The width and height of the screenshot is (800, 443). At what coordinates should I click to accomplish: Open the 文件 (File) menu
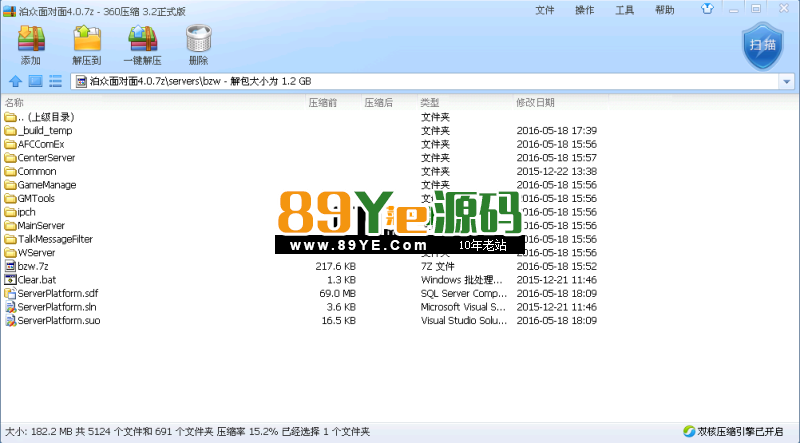click(x=544, y=10)
